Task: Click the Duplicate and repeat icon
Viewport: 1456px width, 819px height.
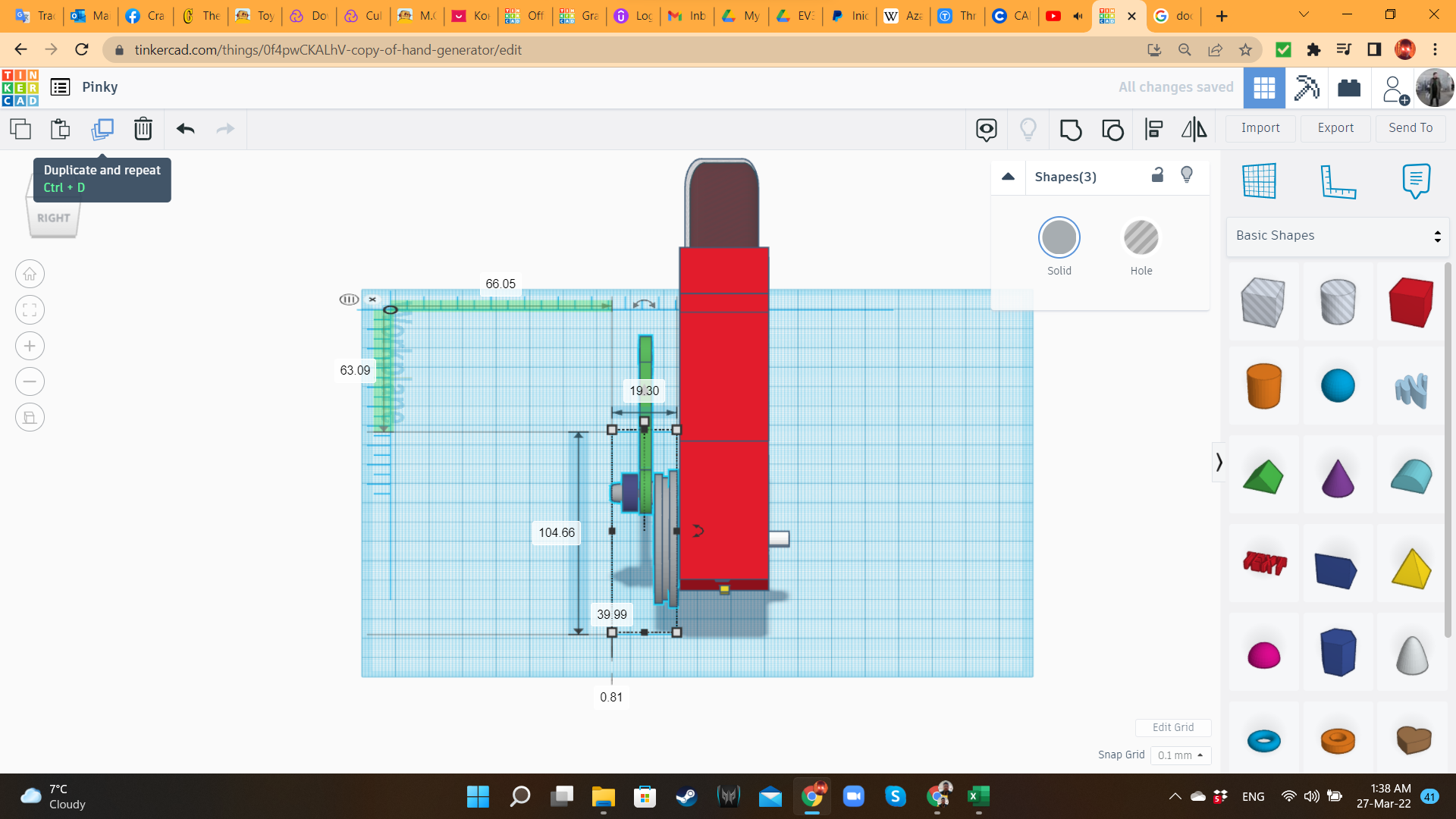Action: 102,129
